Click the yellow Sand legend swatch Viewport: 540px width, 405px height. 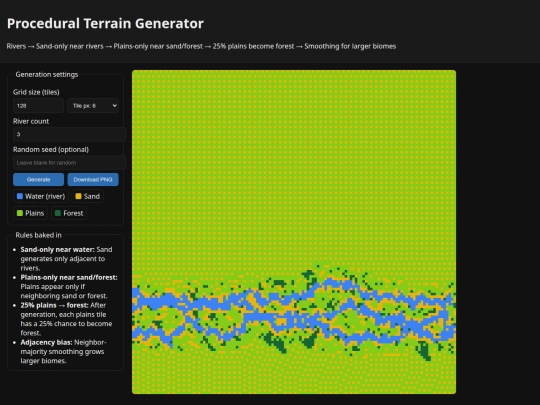click(79, 196)
